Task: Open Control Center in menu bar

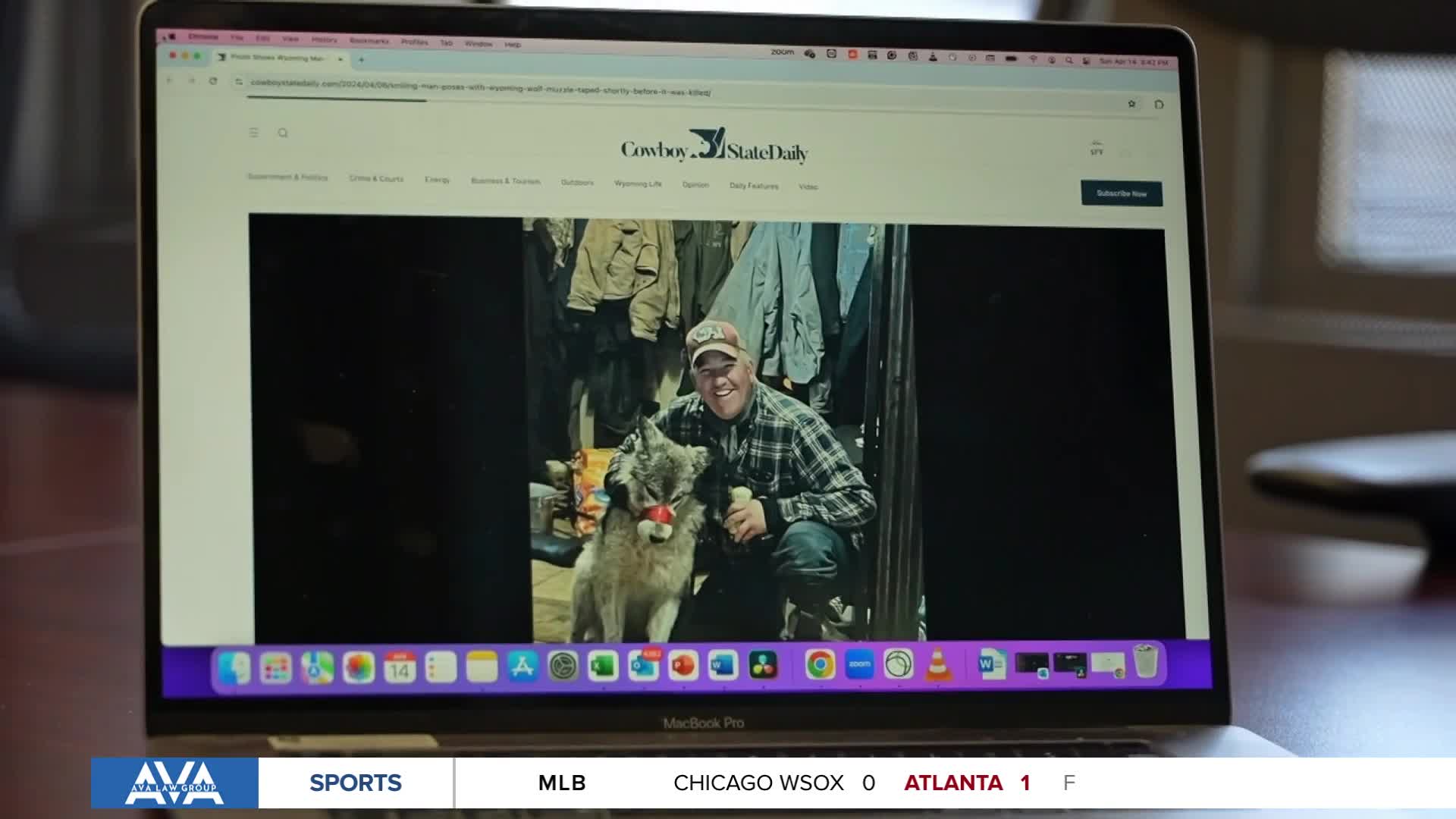Action: pyautogui.click(x=1087, y=61)
